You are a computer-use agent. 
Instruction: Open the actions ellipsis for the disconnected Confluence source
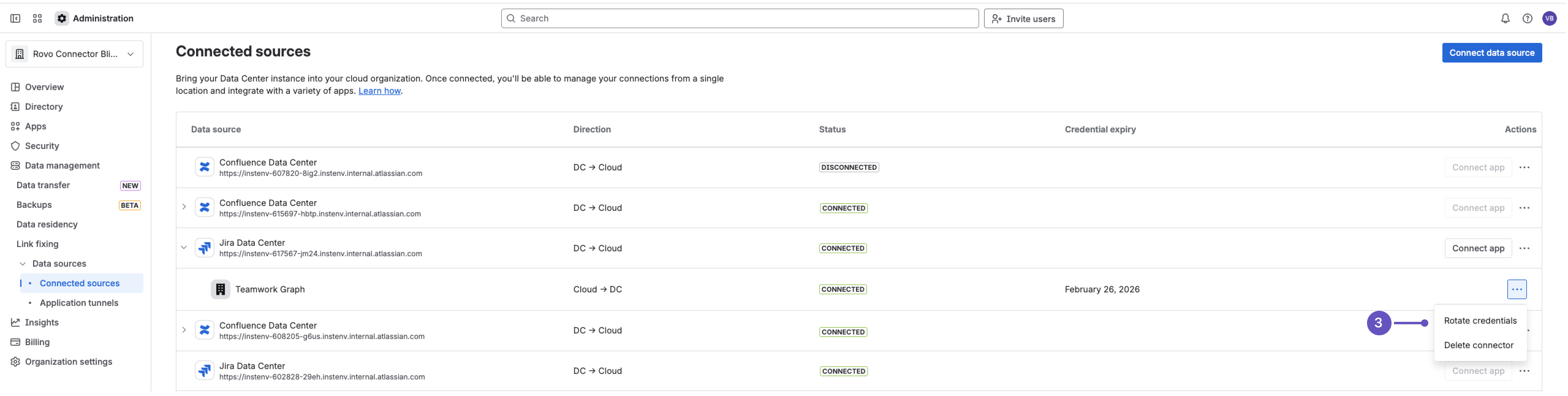(1525, 167)
